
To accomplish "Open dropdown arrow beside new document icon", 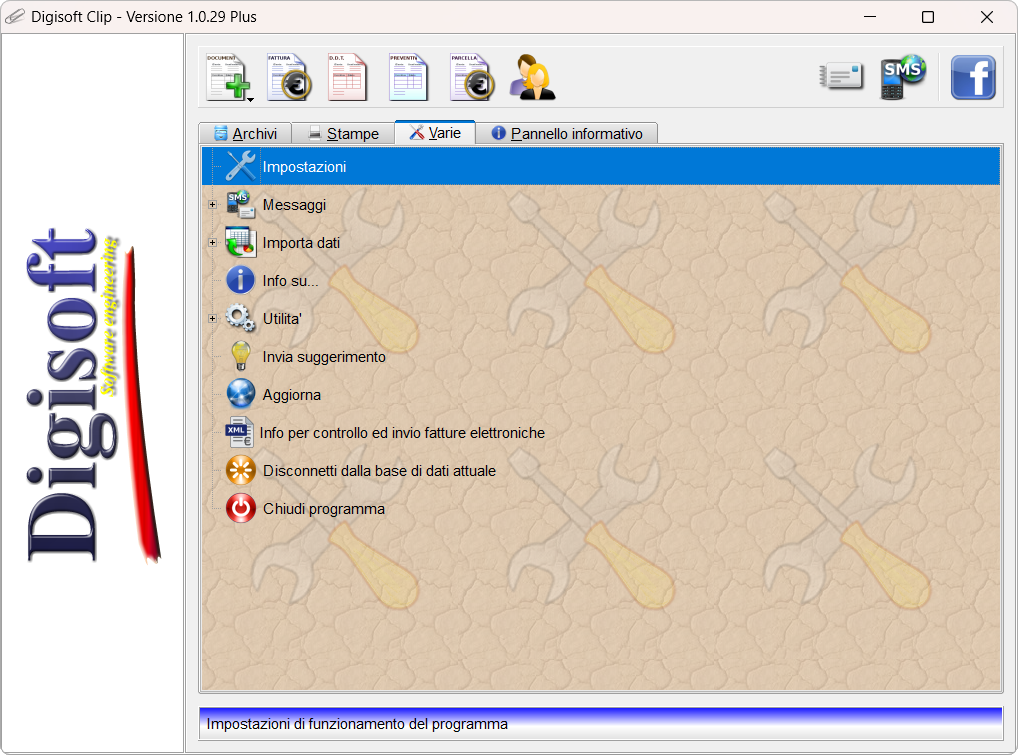I will tap(251, 99).
